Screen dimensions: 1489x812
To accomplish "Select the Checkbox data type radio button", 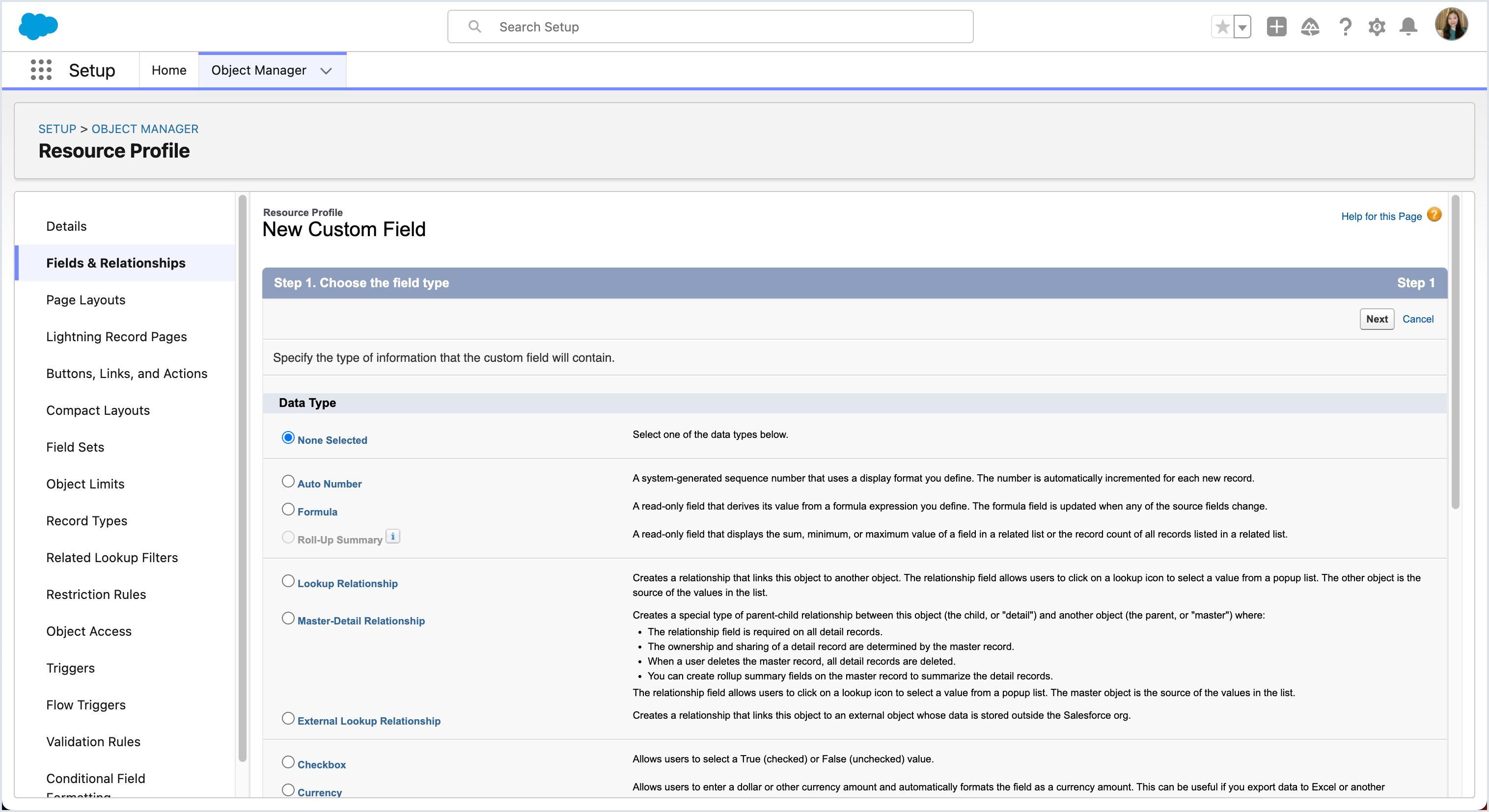I will [x=288, y=762].
